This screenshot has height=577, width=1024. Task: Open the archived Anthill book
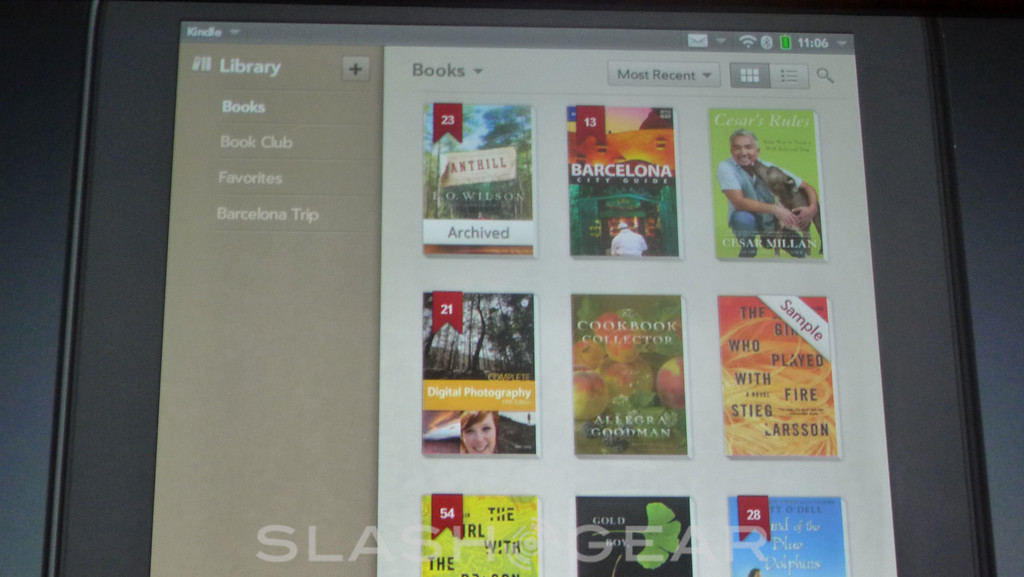tap(478, 180)
